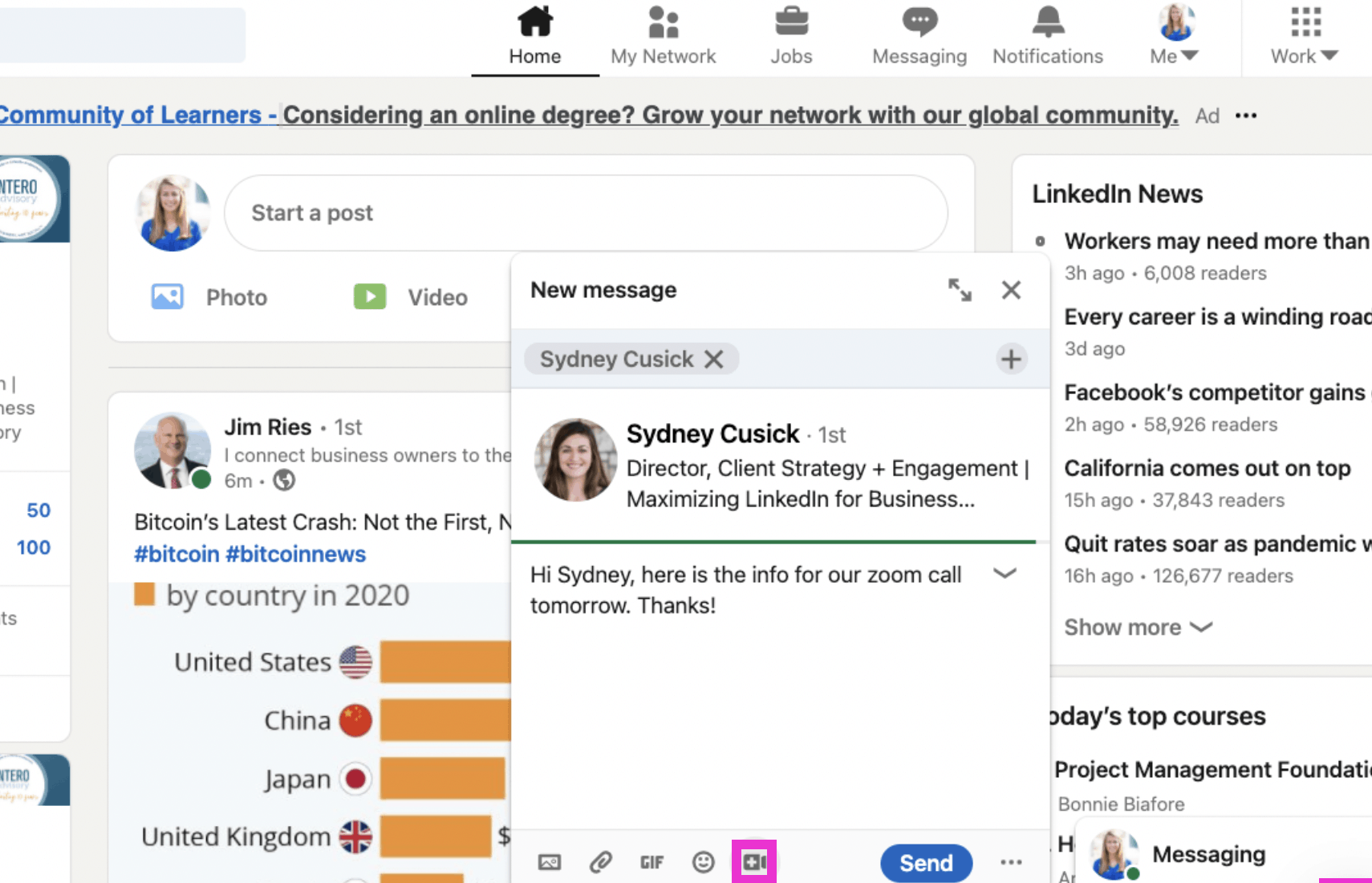Click the United States flag in chart
The height and width of the screenshot is (883, 1372).
pyautogui.click(x=355, y=662)
